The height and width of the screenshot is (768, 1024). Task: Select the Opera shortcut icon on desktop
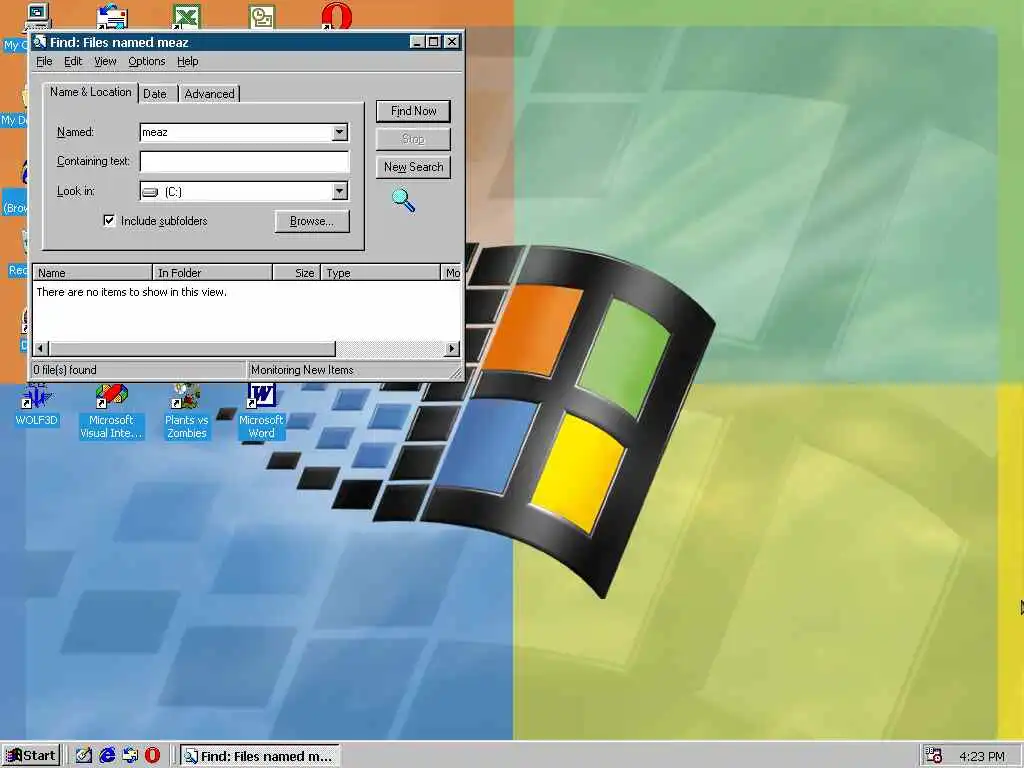tap(336, 16)
